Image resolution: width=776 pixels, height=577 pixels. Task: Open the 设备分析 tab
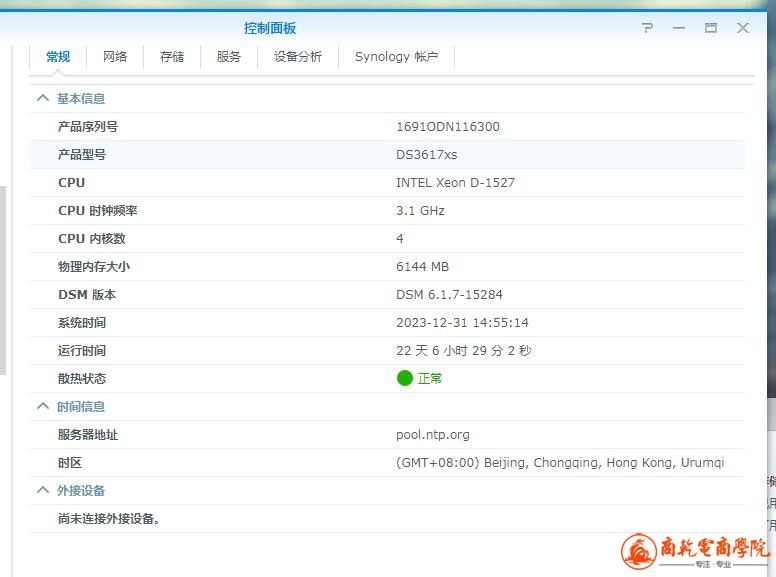pyautogui.click(x=298, y=57)
